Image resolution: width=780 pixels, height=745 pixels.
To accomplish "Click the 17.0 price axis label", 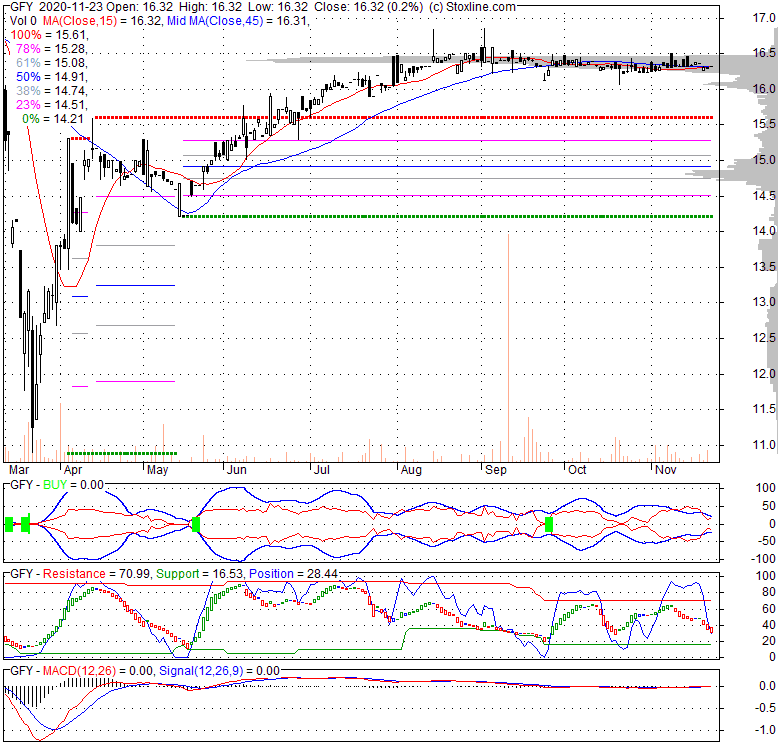I will (x=764, y=18).
